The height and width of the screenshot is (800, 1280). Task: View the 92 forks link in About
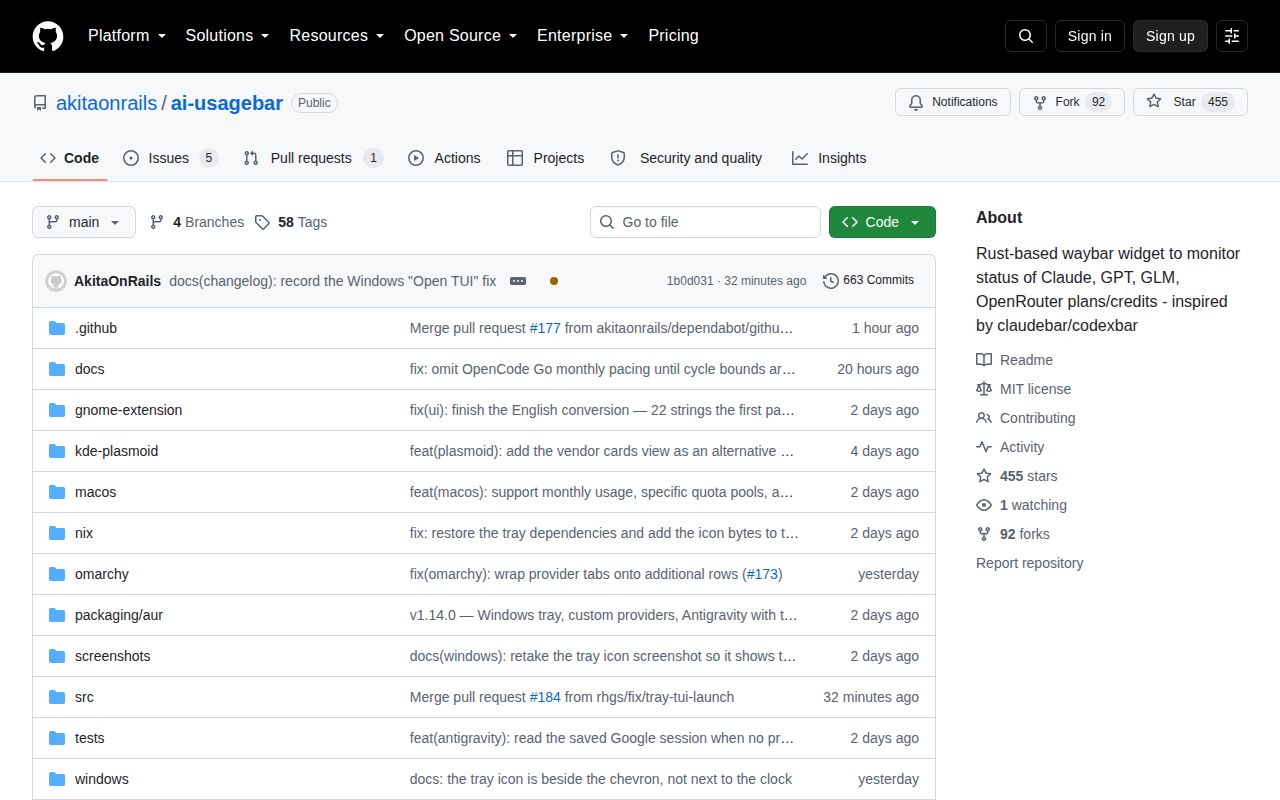[1013, 534]
